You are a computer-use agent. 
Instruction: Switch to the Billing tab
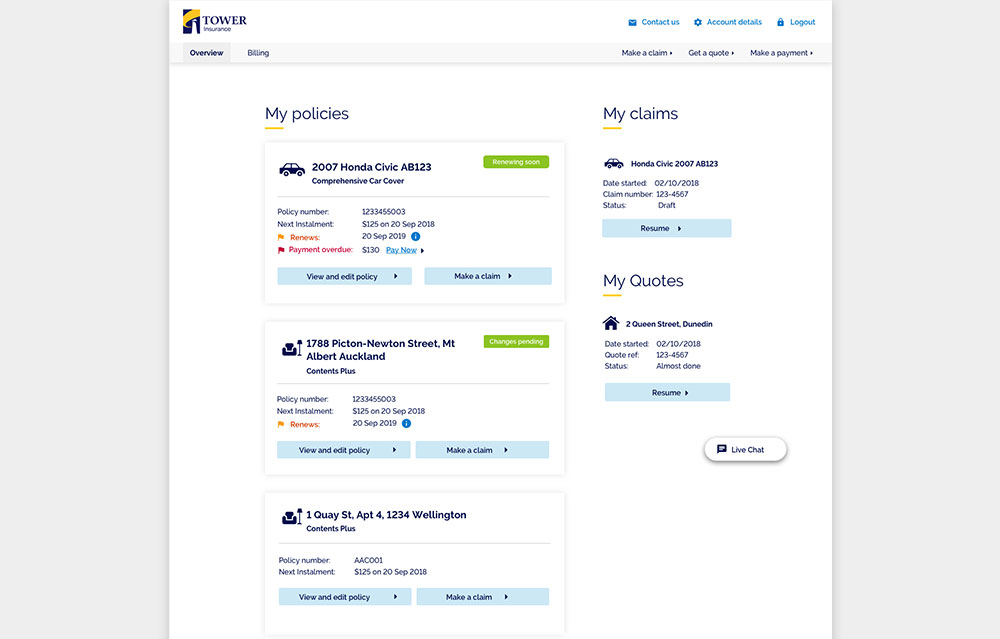point(258,53)
